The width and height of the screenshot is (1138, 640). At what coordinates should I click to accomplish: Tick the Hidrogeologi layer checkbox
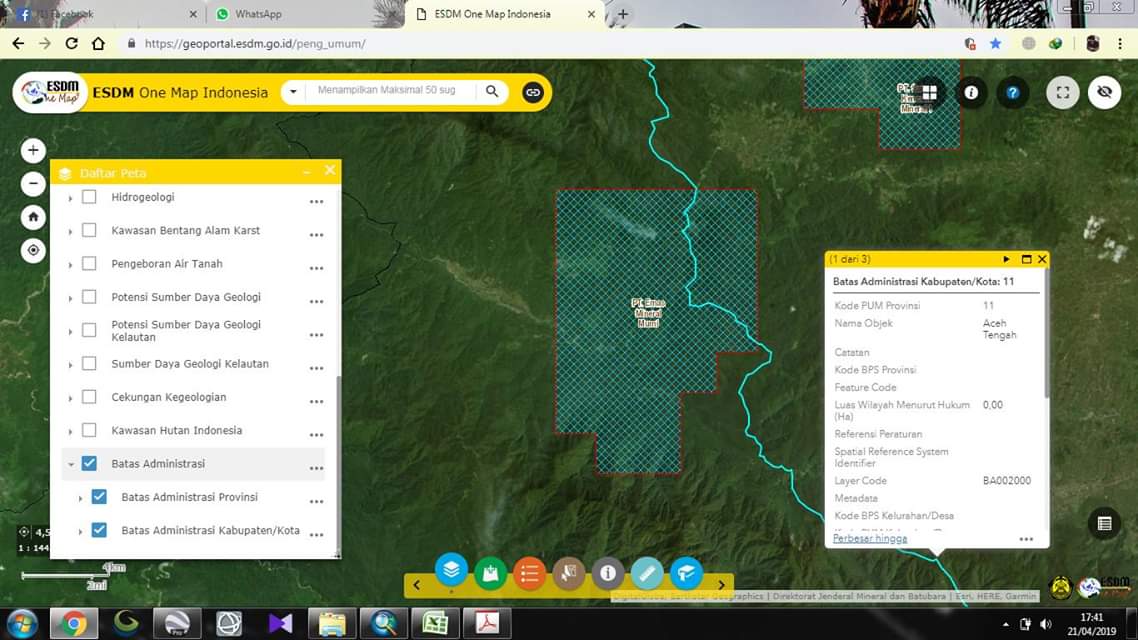point(89,197)
